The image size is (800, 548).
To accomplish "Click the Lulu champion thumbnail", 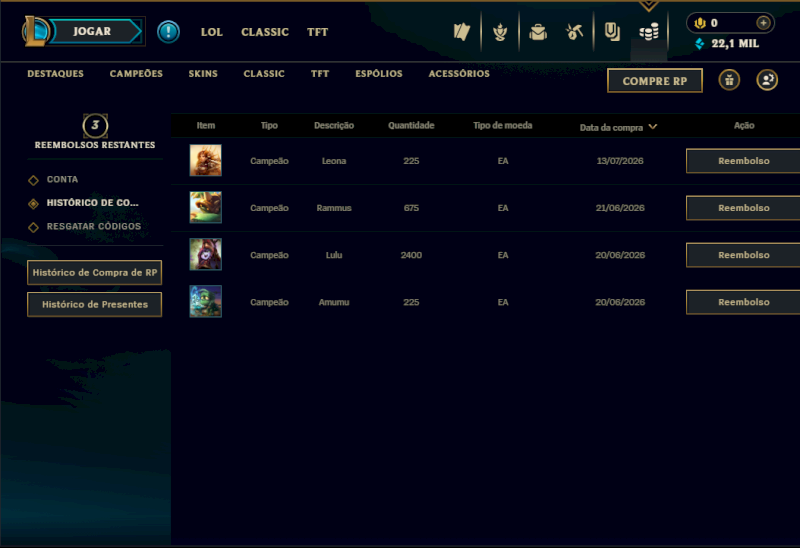I will coord(206,254).
